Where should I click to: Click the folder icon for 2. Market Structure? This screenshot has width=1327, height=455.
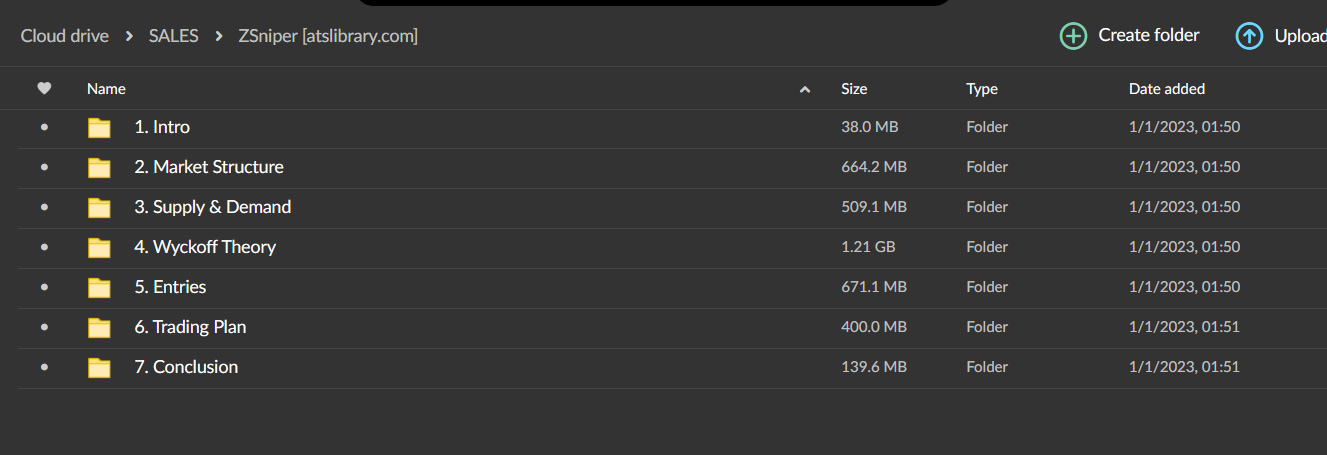pyautogui.click(x=99, y=168)
